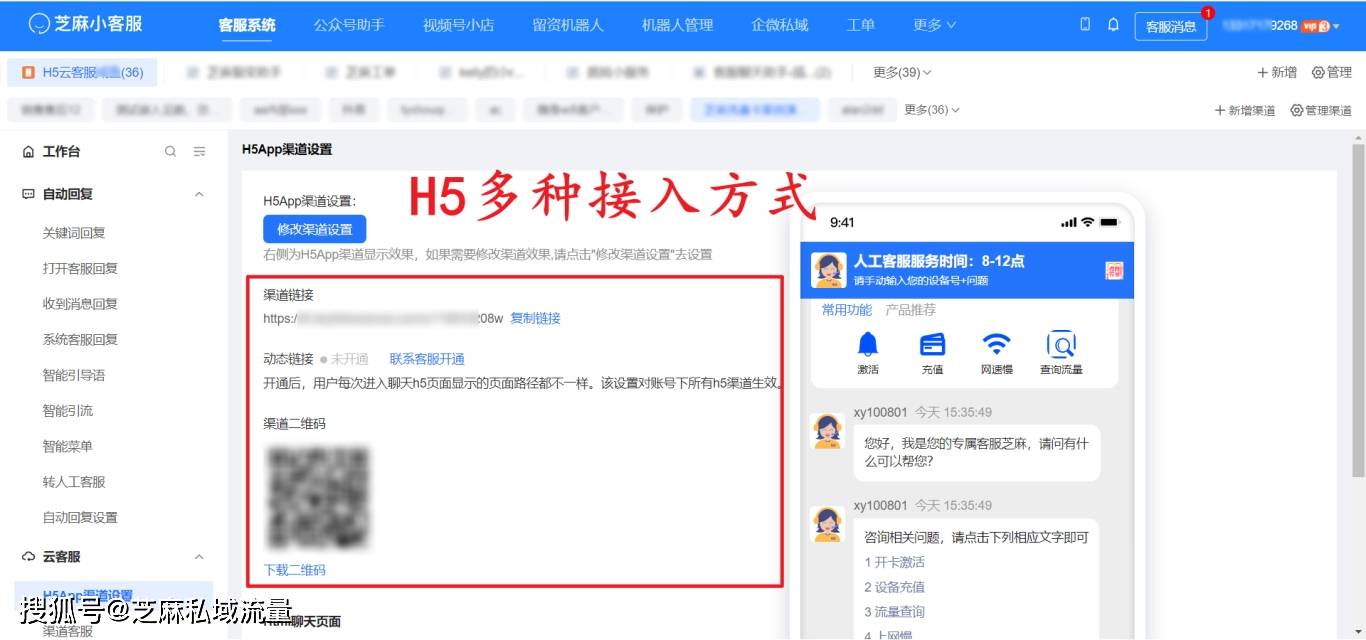Open 系统客服回复

80,339
